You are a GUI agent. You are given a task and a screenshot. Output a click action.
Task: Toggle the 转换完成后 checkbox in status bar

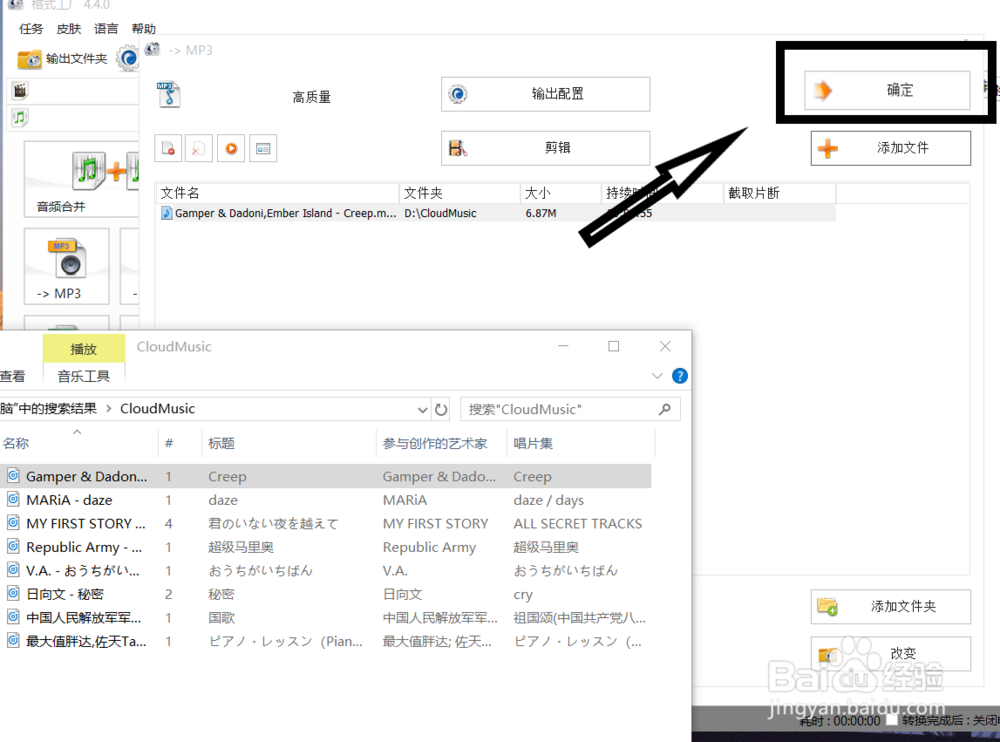pos(892,720)
